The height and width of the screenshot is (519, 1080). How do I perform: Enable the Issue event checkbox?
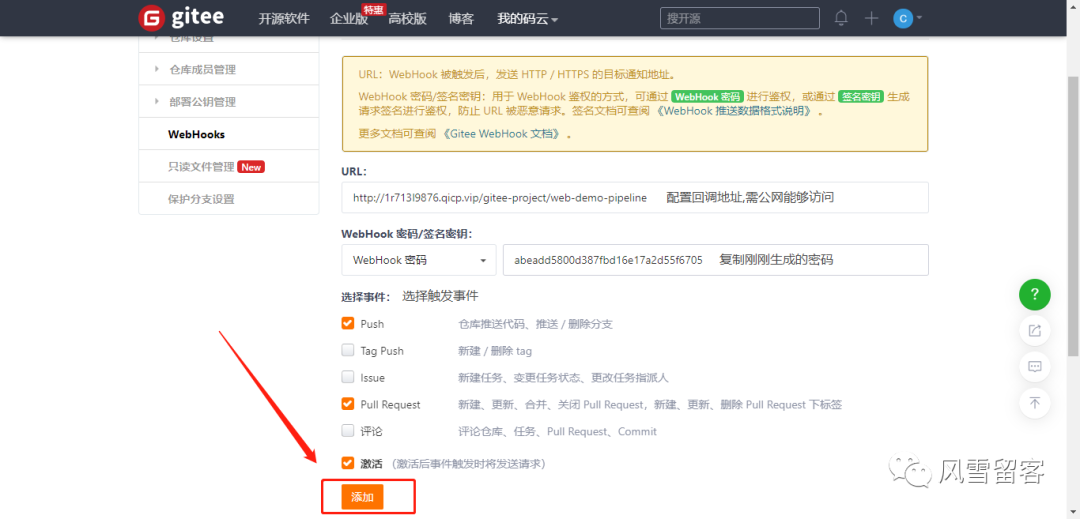348,377
